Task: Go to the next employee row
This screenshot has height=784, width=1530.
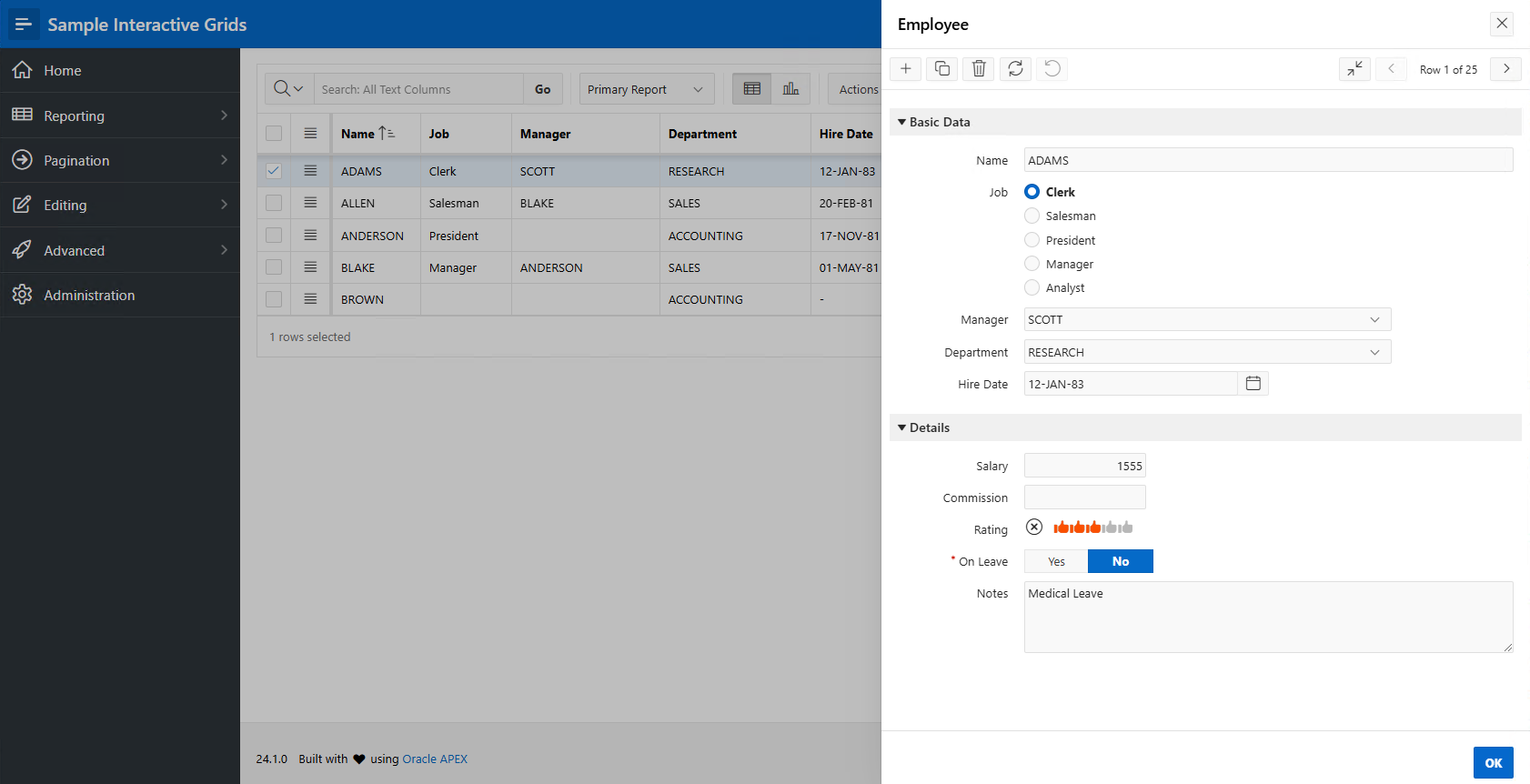Action: (x=1506, y=69)
